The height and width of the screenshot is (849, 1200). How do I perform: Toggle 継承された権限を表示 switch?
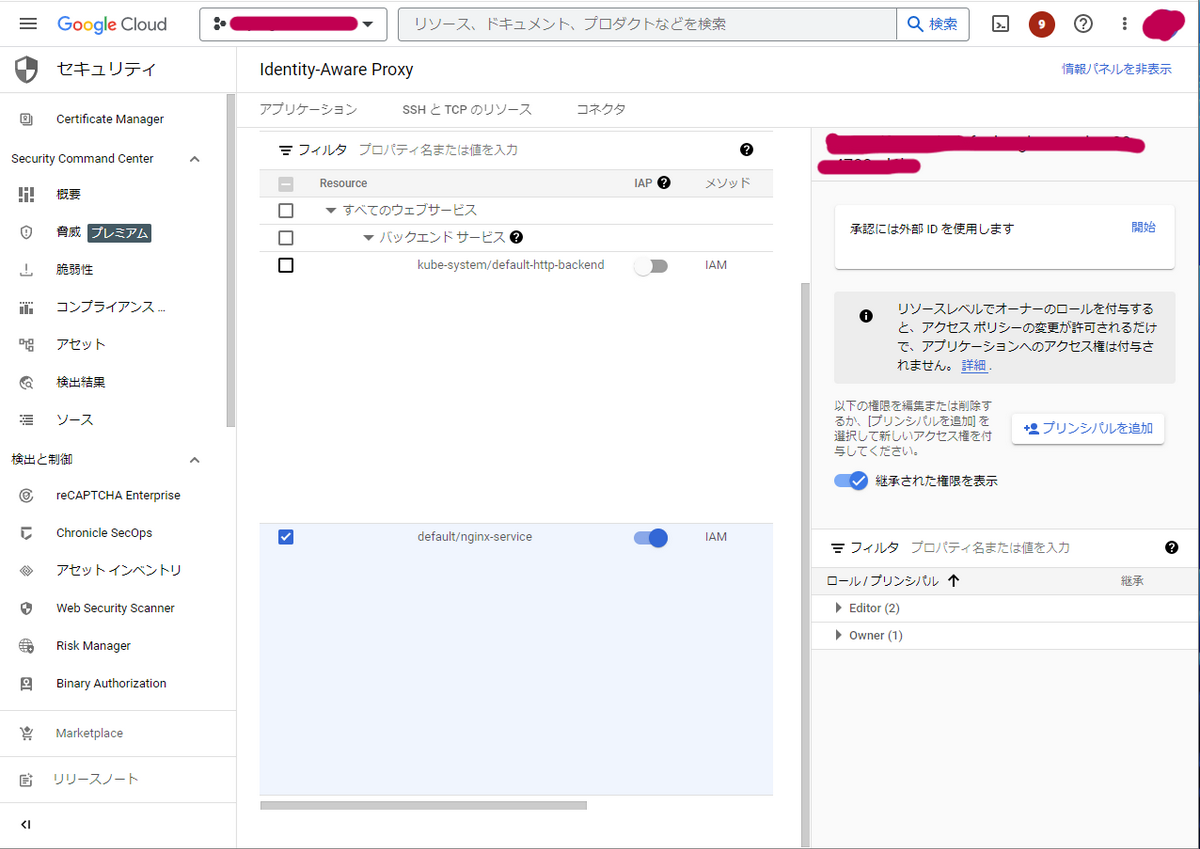pos(851,481)
